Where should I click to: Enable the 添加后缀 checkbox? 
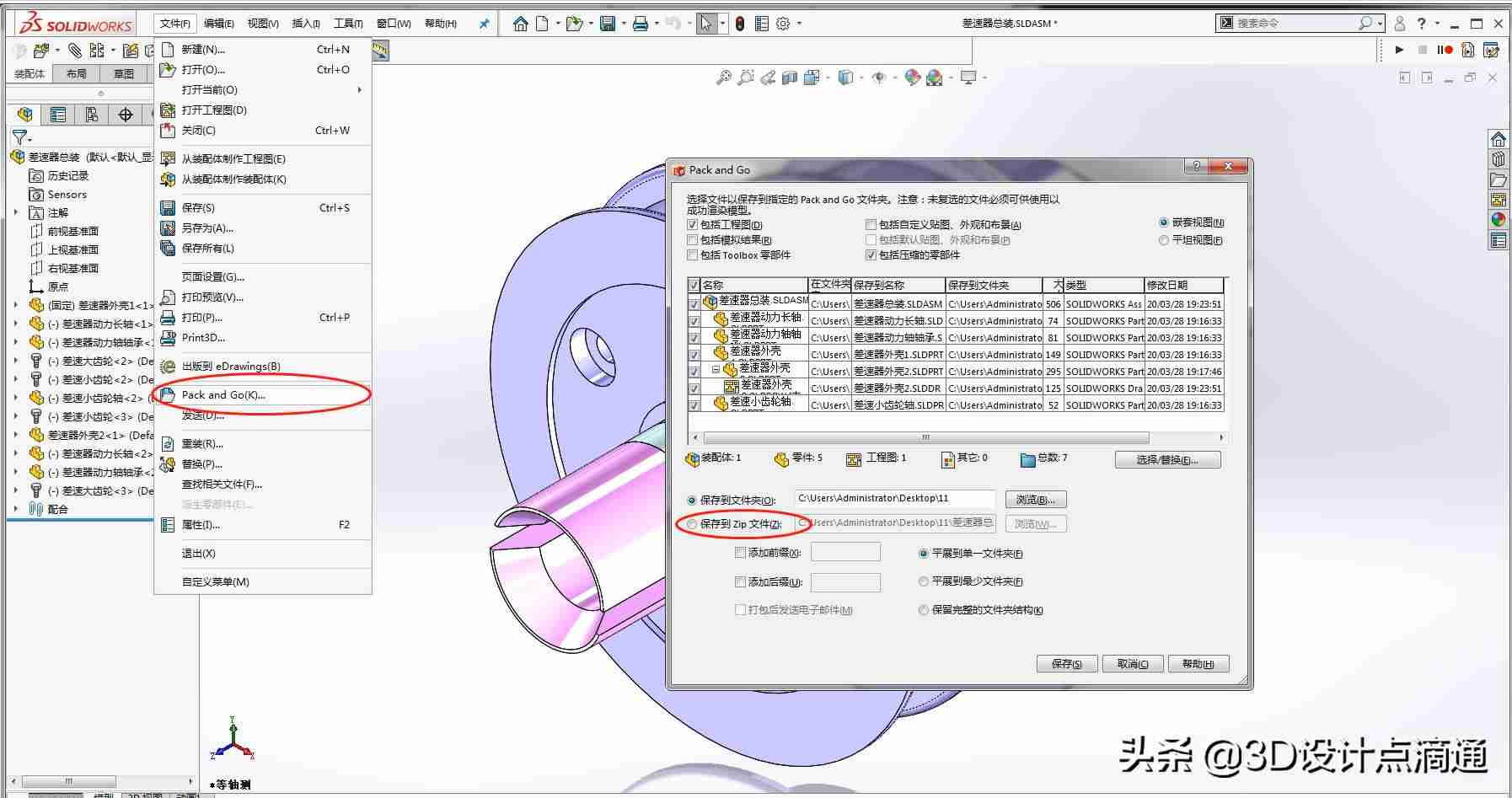coord(740,581)
